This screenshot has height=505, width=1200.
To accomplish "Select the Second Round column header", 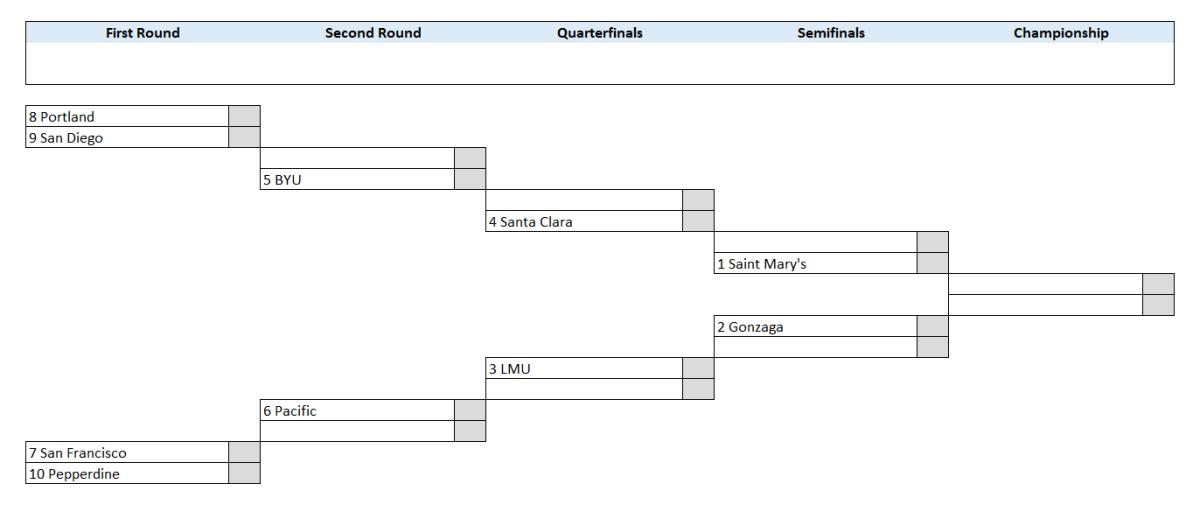I will pos(373,33).
